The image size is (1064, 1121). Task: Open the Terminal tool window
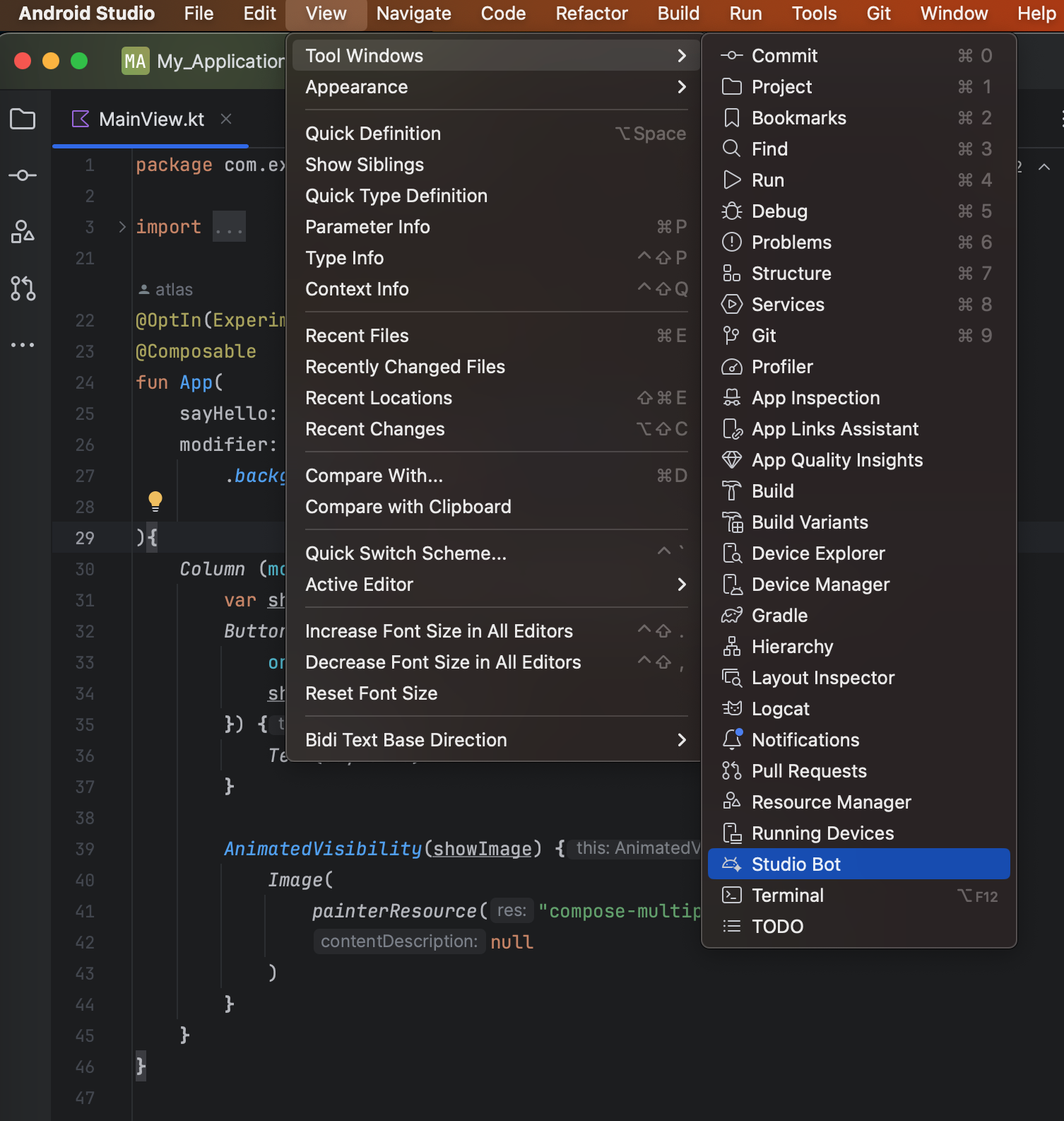click(858, 895)
